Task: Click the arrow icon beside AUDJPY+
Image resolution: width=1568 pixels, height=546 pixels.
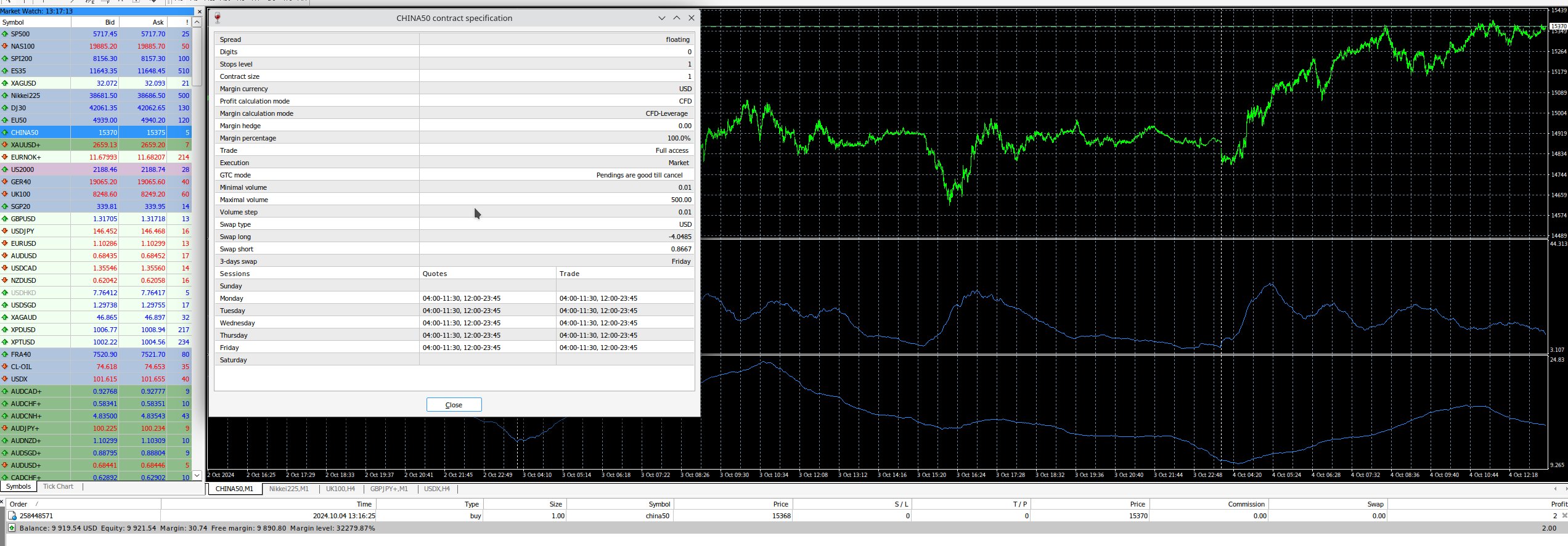Action: click(5, 428)
